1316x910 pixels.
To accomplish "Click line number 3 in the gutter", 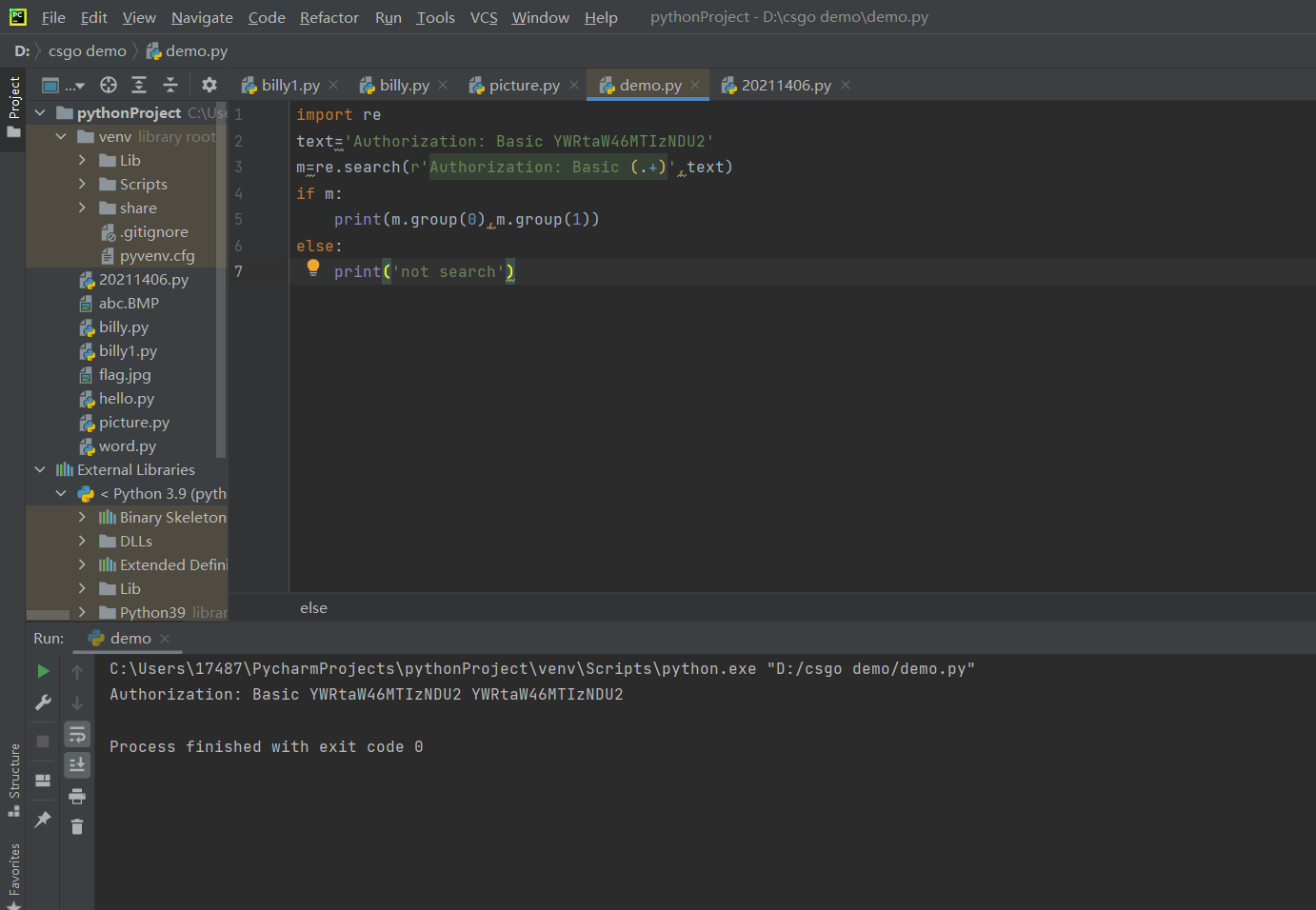I will coord(238,167).
